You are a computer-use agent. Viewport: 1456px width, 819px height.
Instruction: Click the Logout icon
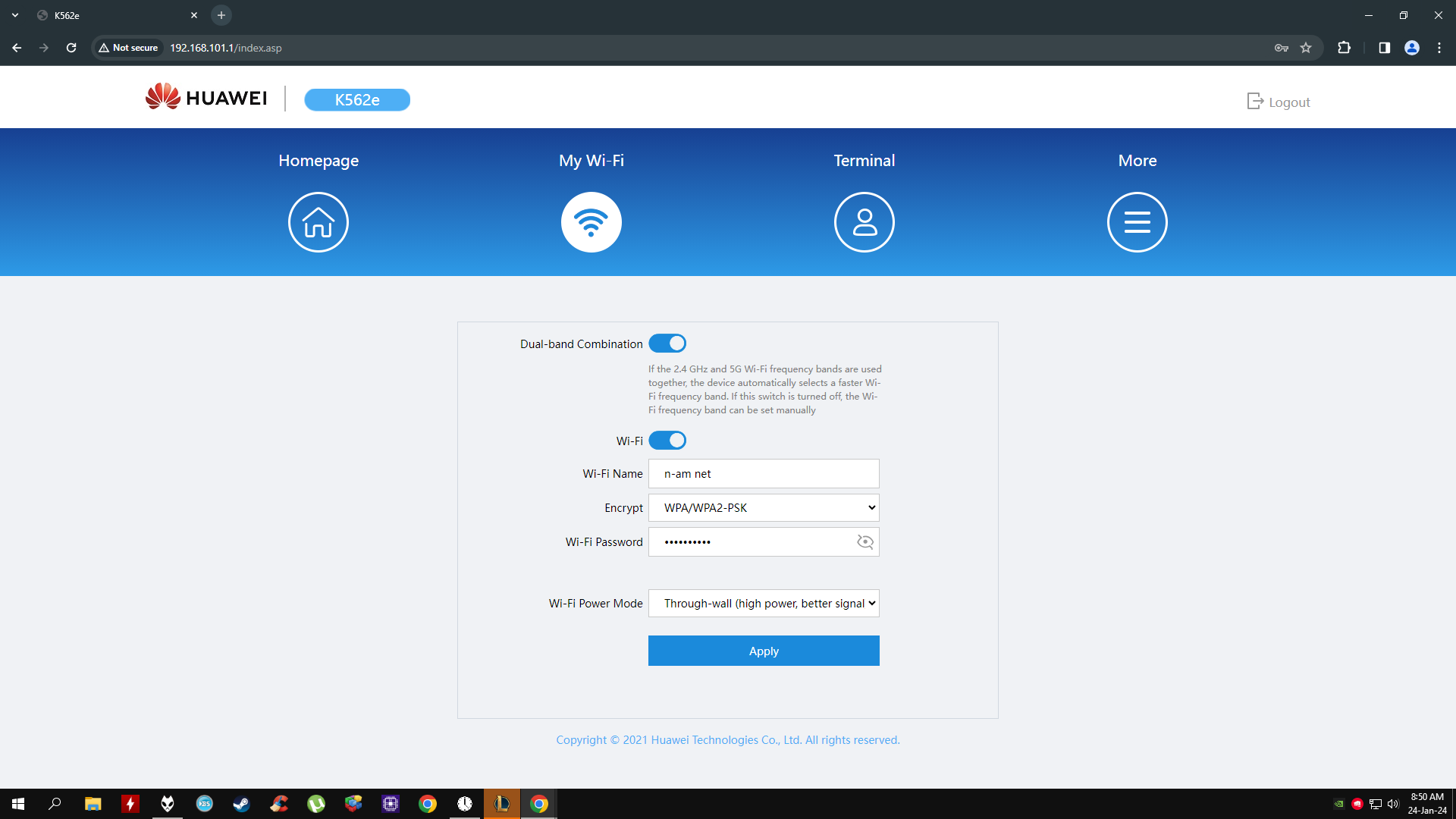pos(1255,102)
